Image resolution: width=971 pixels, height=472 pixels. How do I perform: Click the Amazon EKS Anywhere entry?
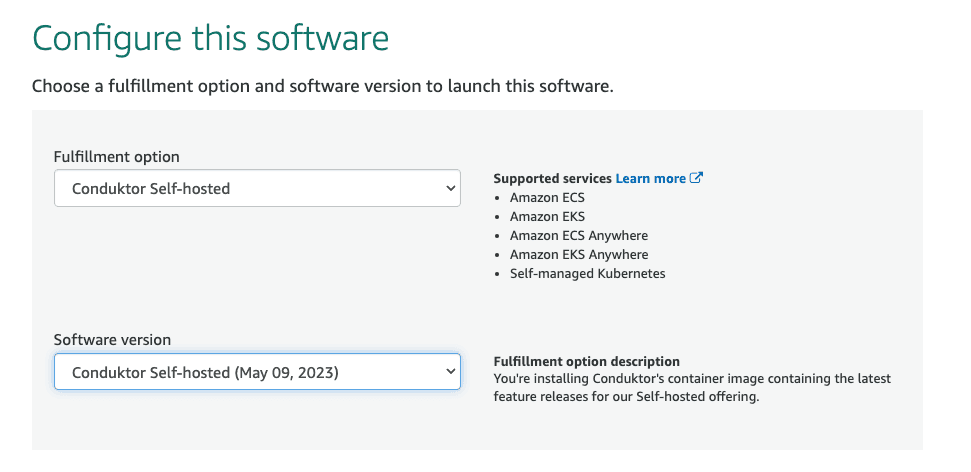[x=578, y=255]
